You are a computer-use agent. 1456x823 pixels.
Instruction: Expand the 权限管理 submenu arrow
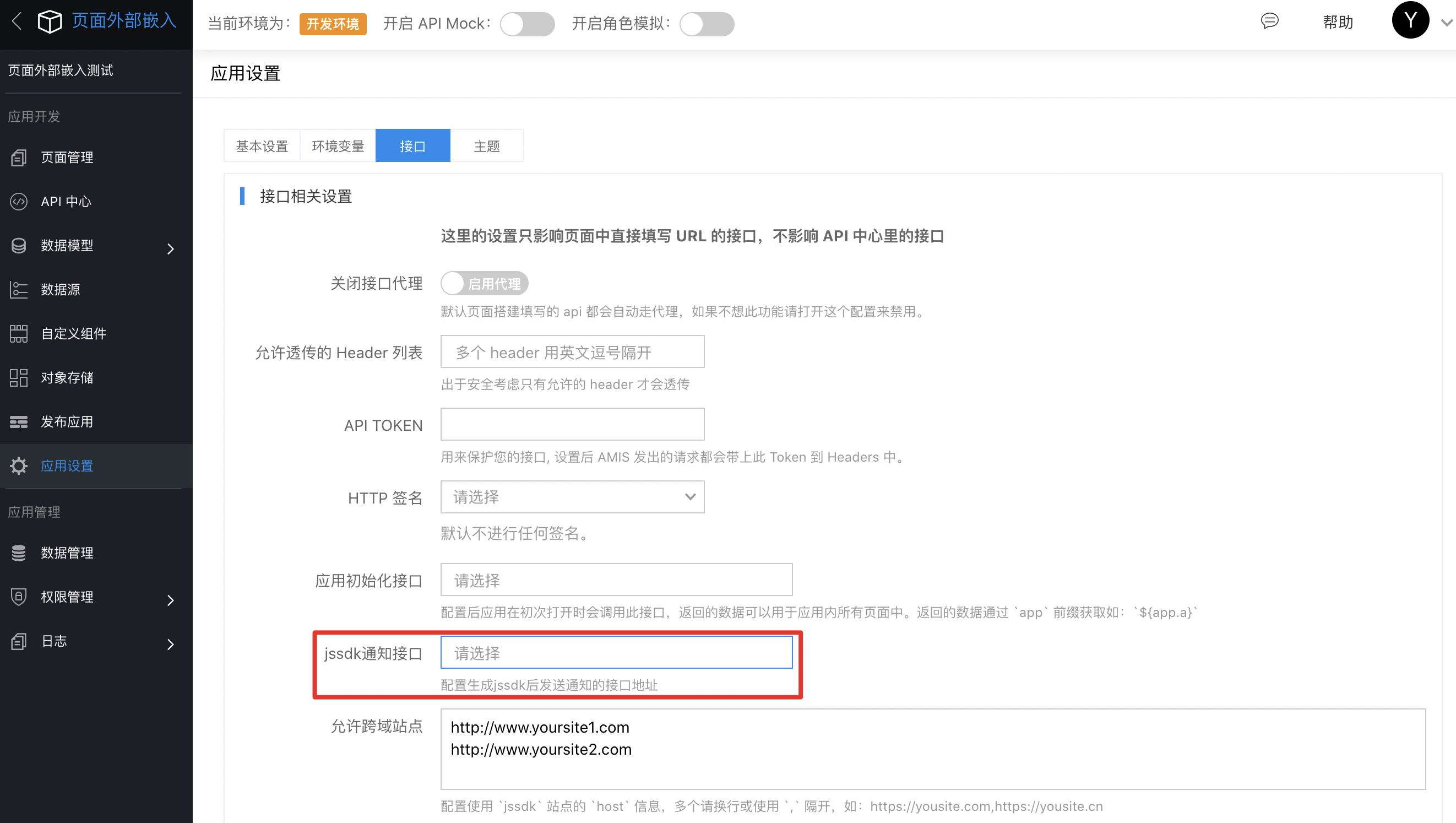point(170,600)
